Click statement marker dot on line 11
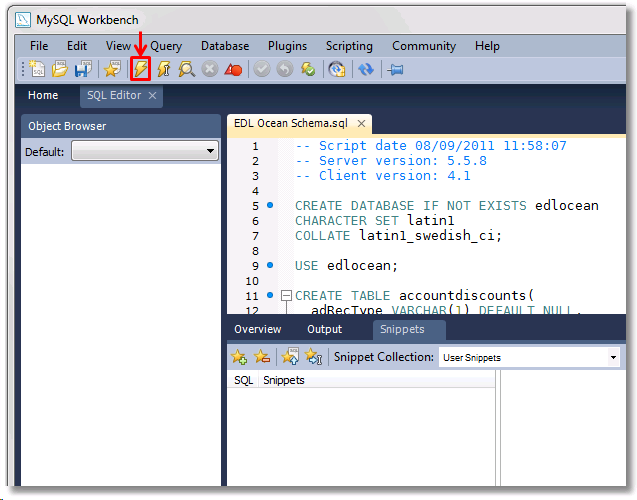 point(270,295)
